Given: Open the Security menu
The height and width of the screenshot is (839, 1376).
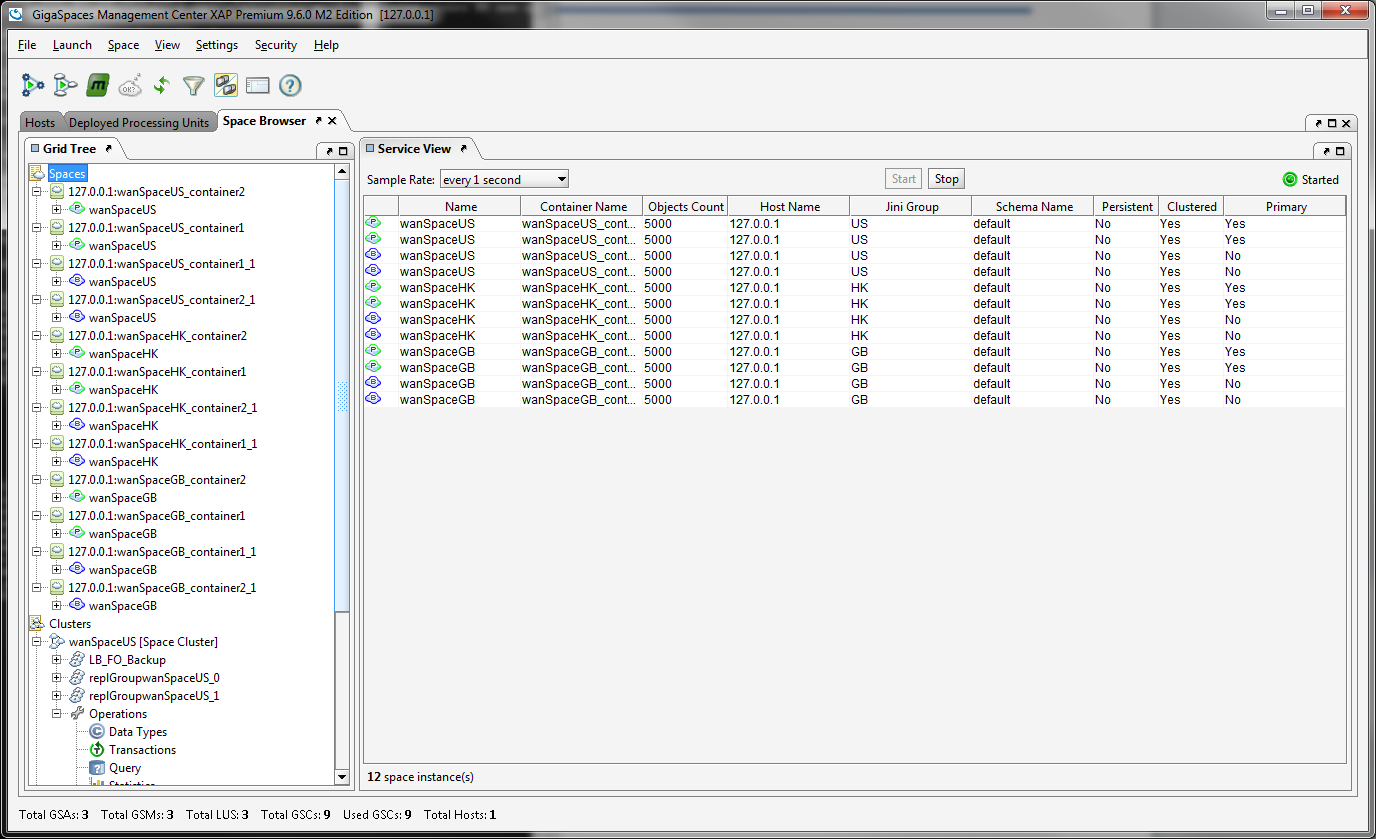Looking at the screenshot, I should coord(276,45).
